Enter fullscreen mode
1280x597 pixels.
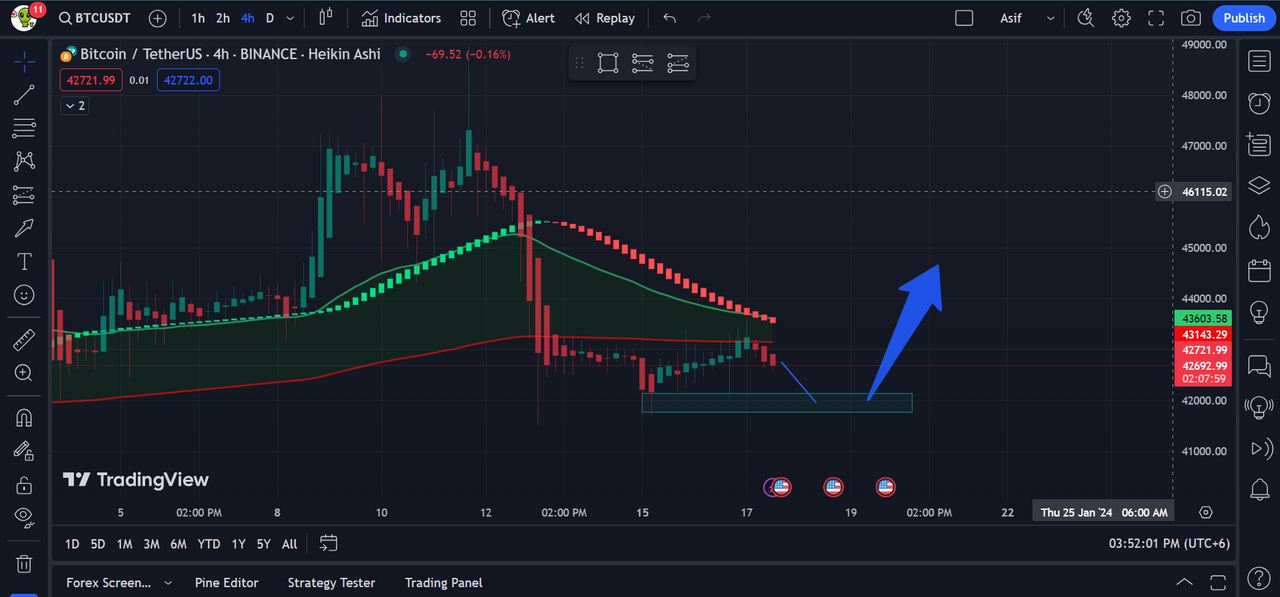[1156, 18]
